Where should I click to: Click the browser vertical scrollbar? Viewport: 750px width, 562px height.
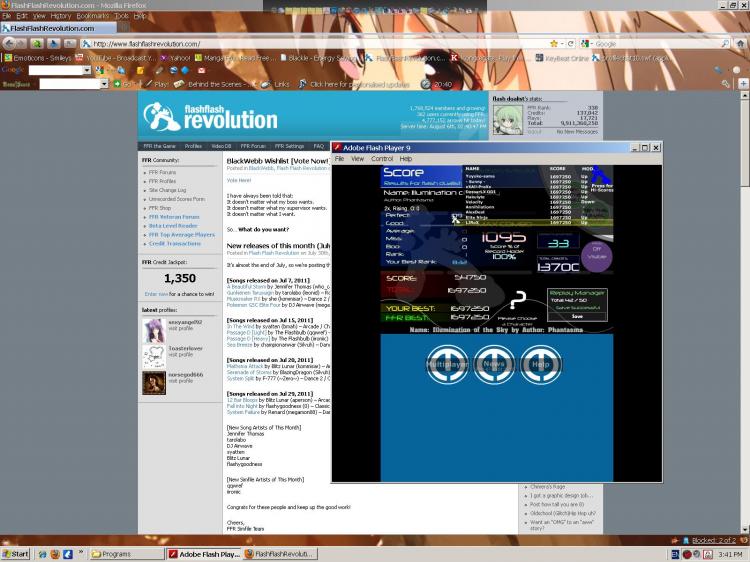(x=745, y=312)
